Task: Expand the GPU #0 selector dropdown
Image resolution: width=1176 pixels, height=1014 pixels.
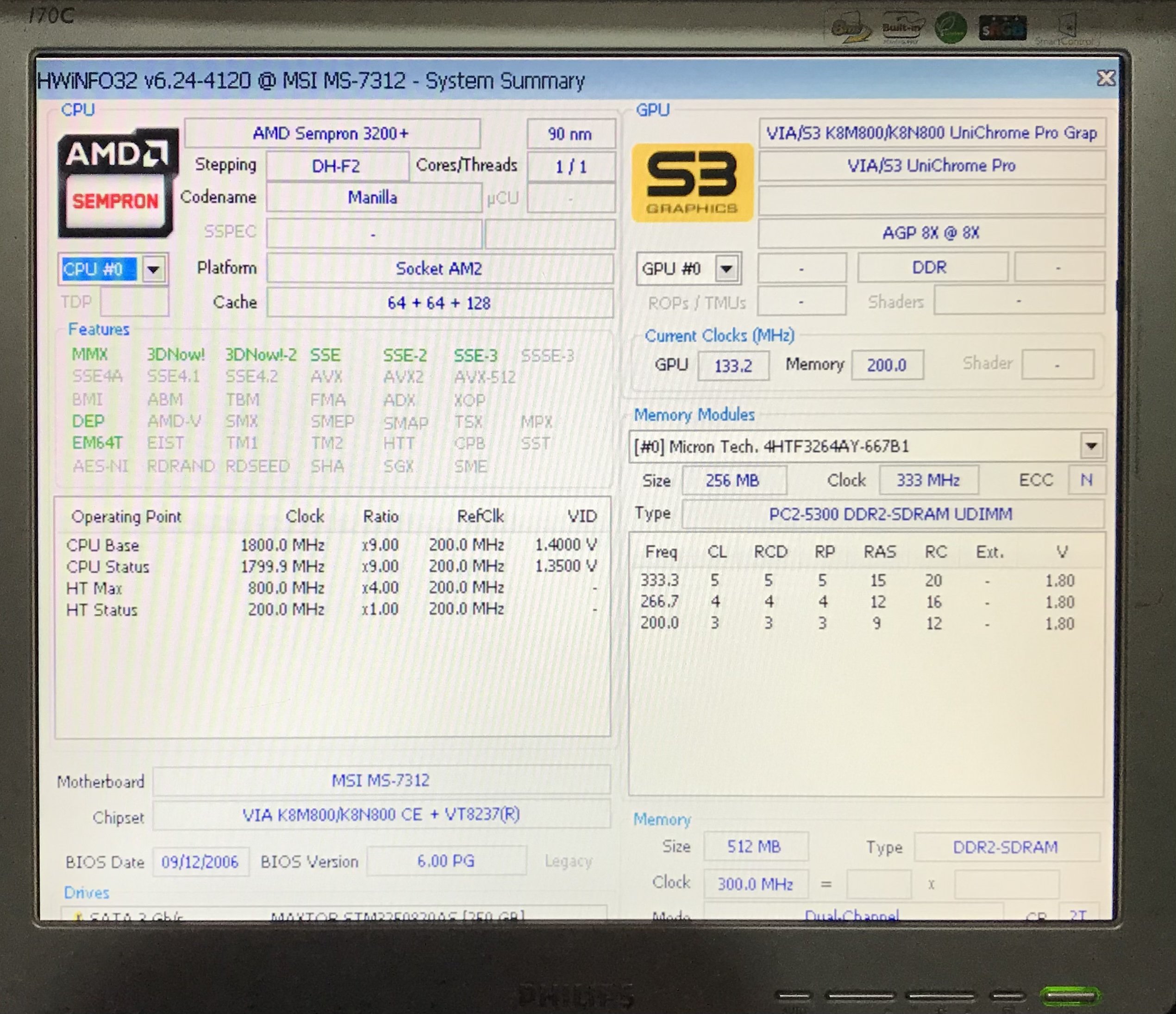Action: 727,268
